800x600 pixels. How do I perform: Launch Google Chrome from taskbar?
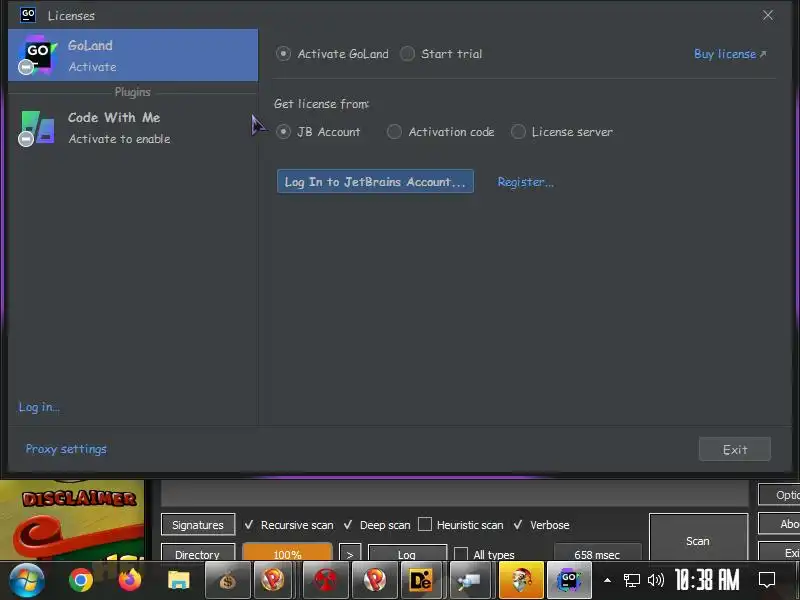81,580
